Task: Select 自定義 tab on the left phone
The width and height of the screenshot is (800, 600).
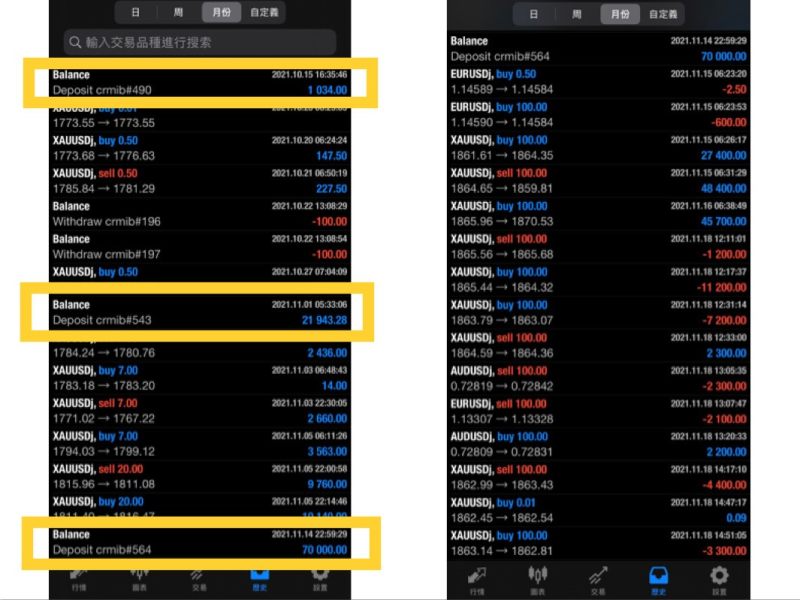Action: pos(264,12)
